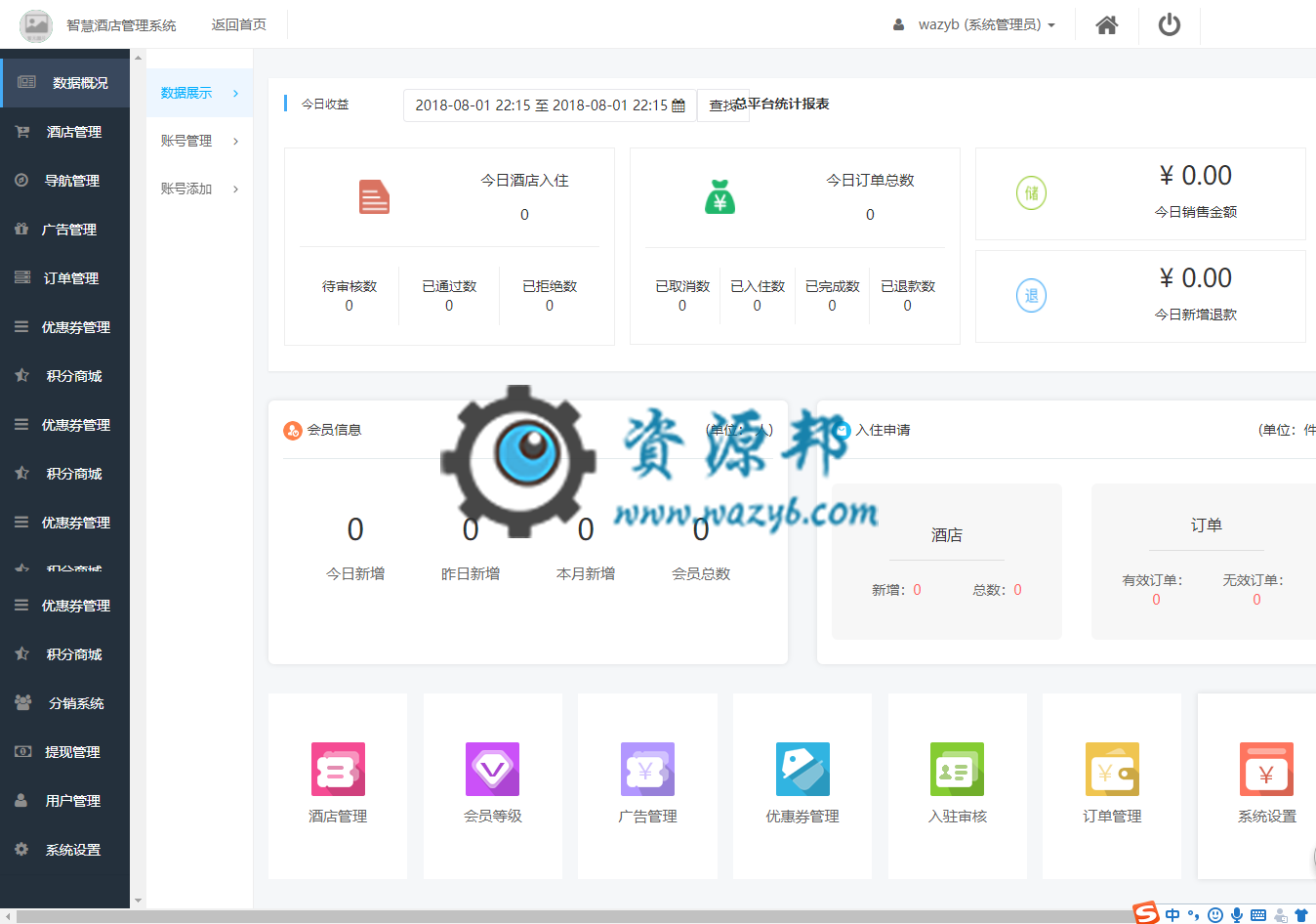This screenshot has width=1316, height=924.
Task: Open the wazyb (系统管理员) user dropdown
Action: coord(973,24)
